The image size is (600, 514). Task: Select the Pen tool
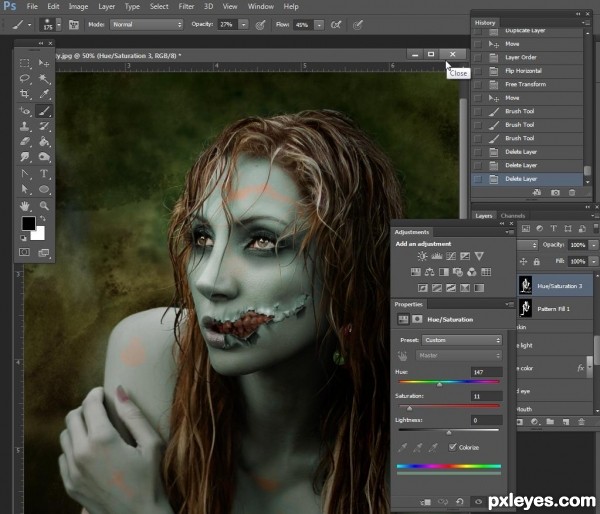[25, 174]
